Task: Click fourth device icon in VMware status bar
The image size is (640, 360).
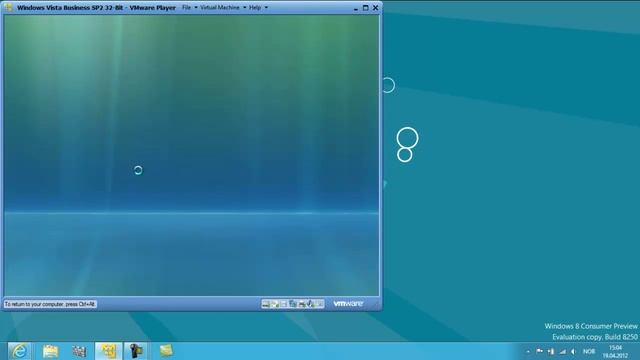Action: 293,304
